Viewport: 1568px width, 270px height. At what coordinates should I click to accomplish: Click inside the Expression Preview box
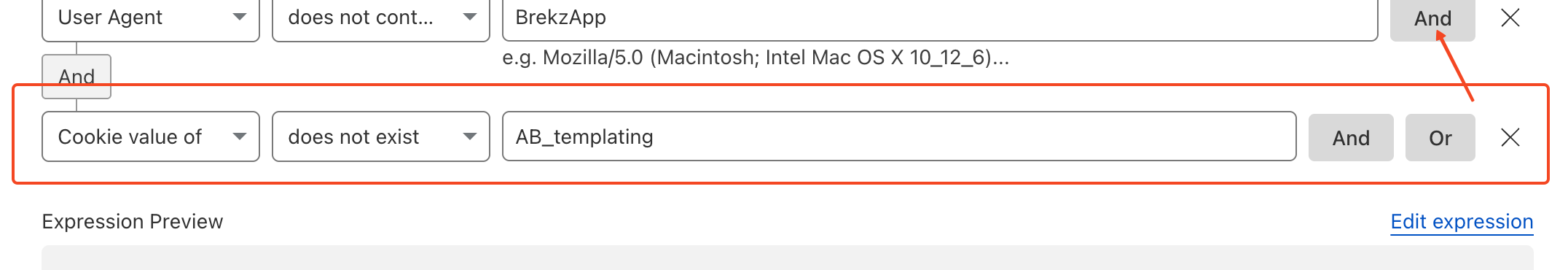(x=787, y=258)
